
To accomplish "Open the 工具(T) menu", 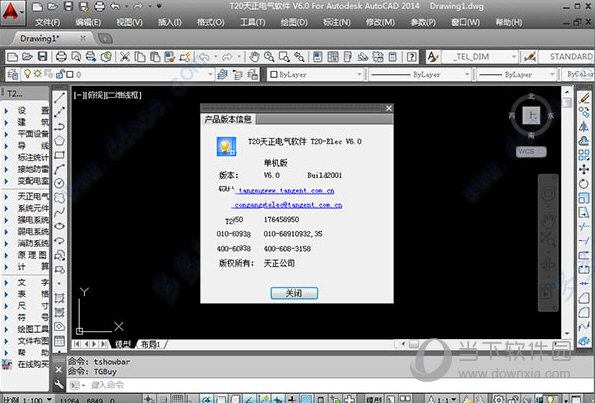I will [252, 22].
